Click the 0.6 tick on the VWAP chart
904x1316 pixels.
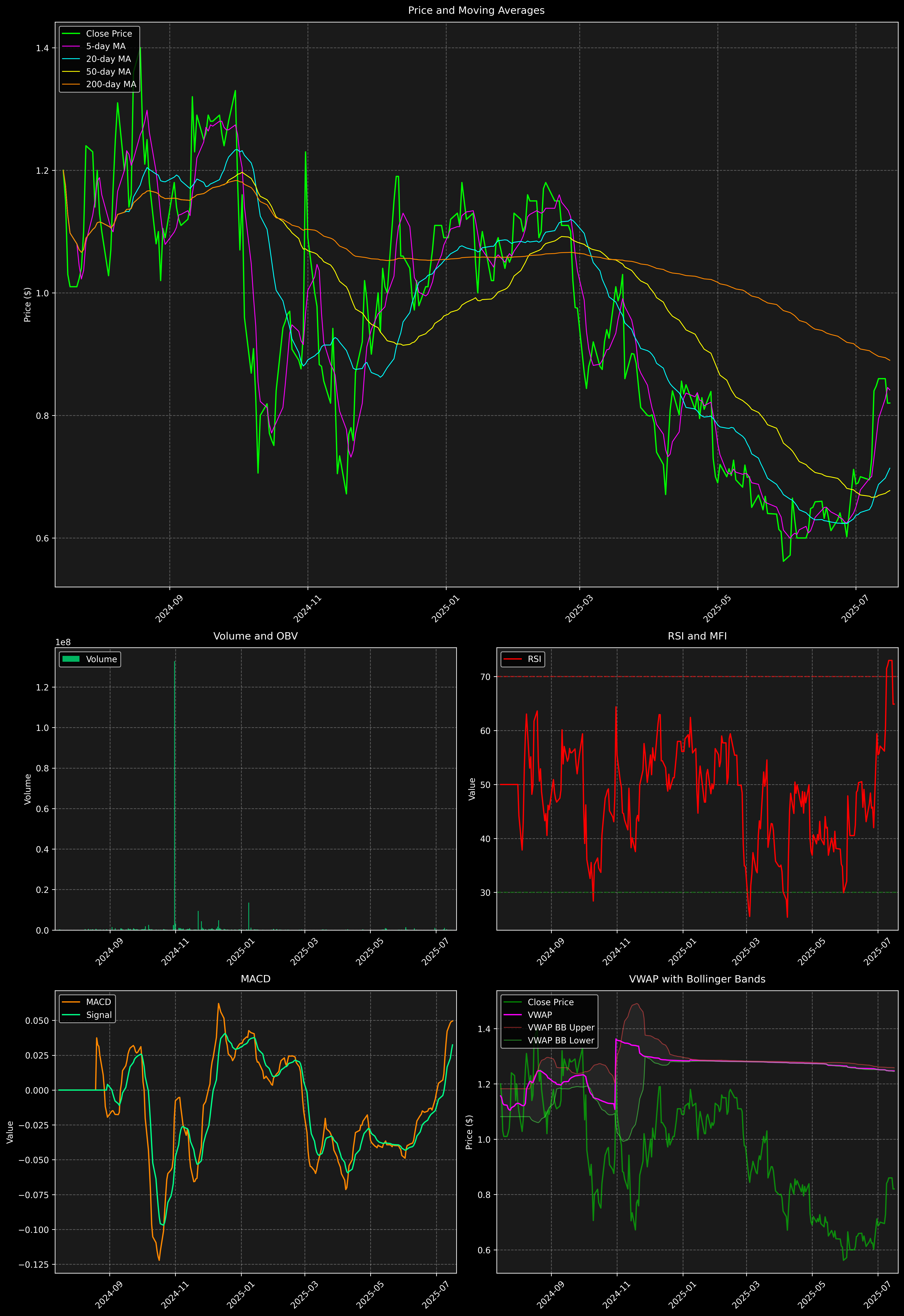pyautogui.click(x=484, y=1250)
